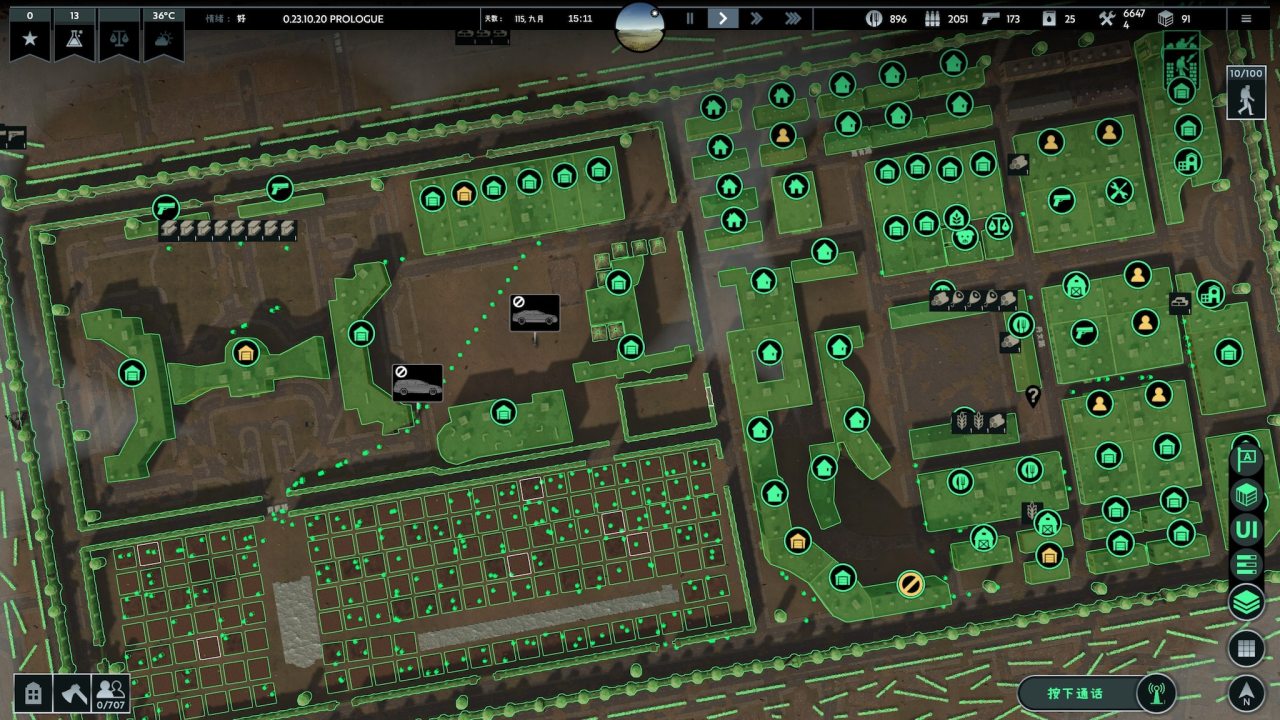Click the food count 896
This screenshot has width=1280, height=720.
[898, 19]
